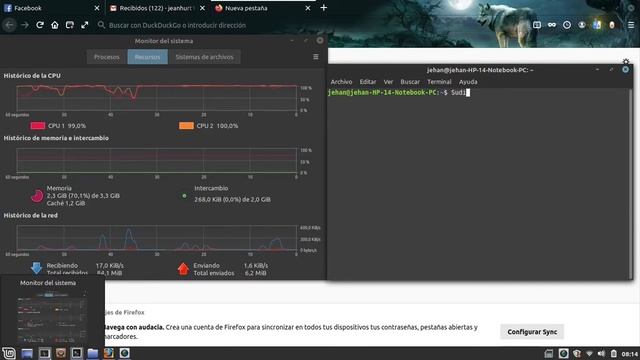
Task: Open the Firefox hamburger application menu
Action: (631, 25)
